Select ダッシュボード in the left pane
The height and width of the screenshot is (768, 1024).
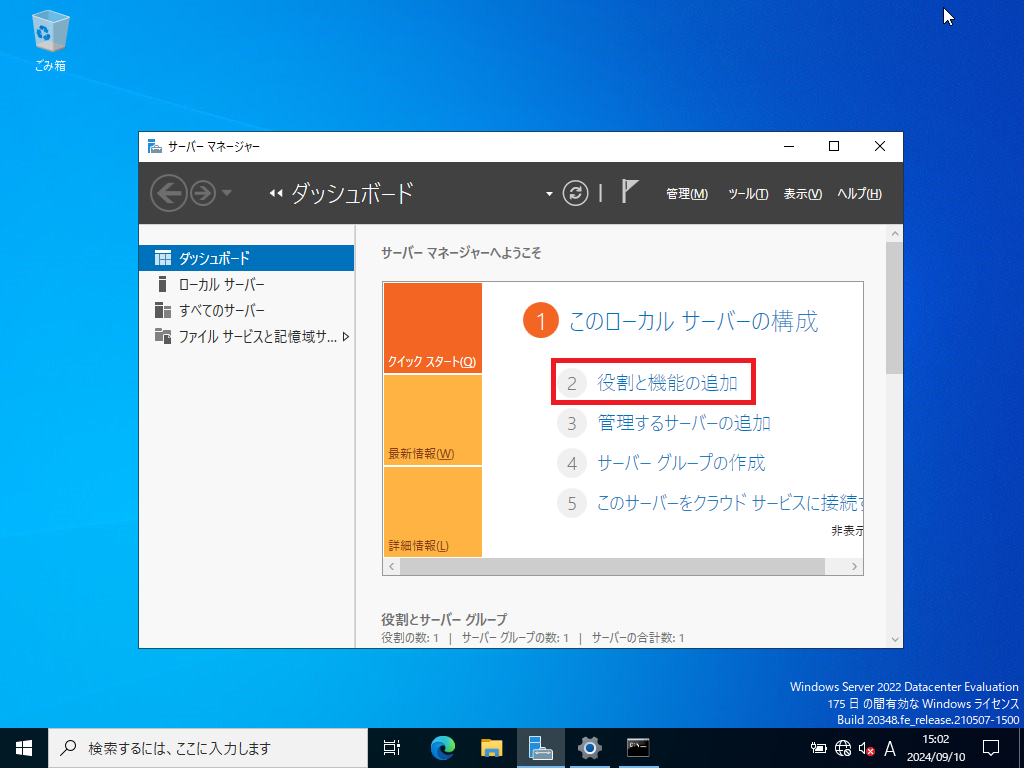tap(246, 258)
